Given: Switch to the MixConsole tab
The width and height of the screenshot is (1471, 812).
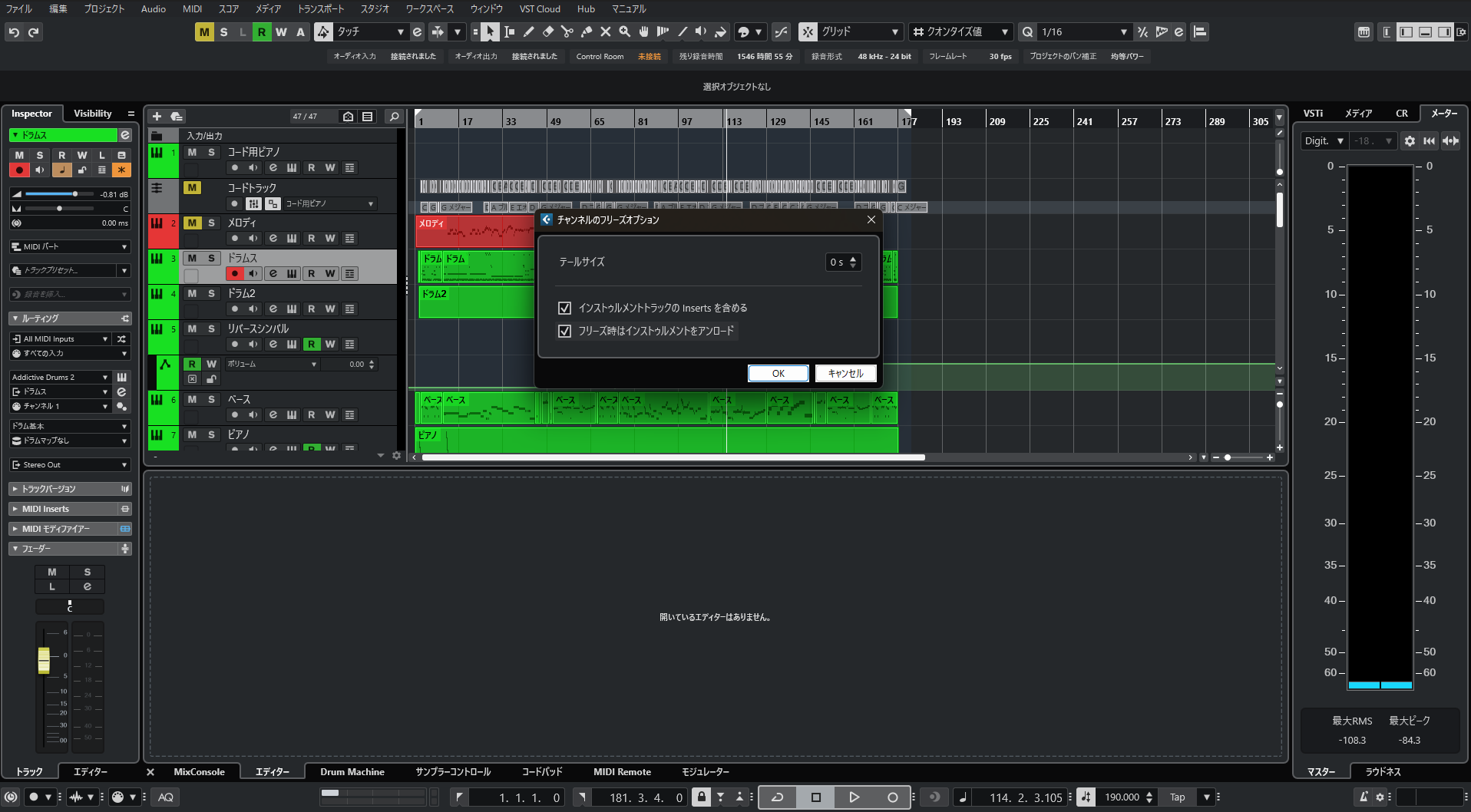Looking at the screenshot, I should 199,772.
